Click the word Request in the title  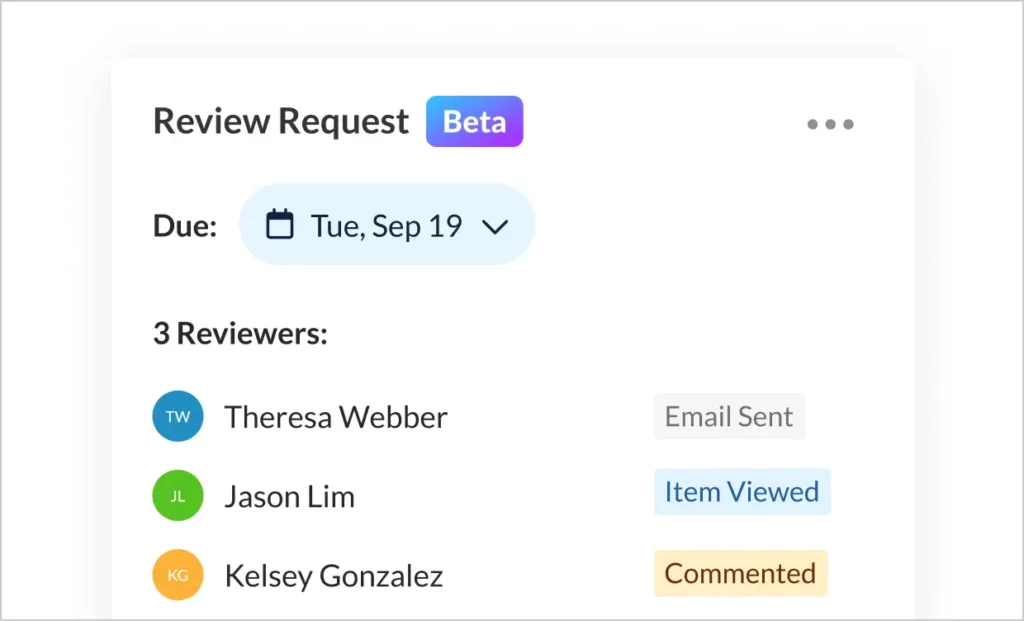point(344,122)
